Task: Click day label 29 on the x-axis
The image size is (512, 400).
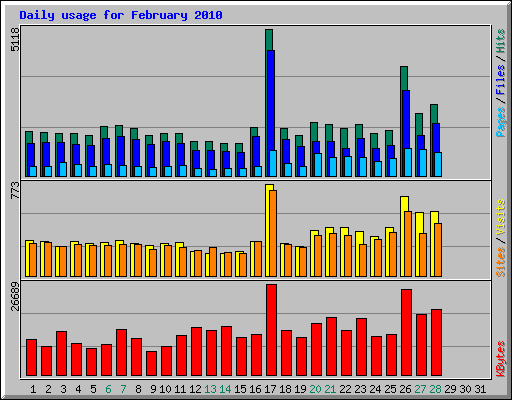Action: (450, 389)
